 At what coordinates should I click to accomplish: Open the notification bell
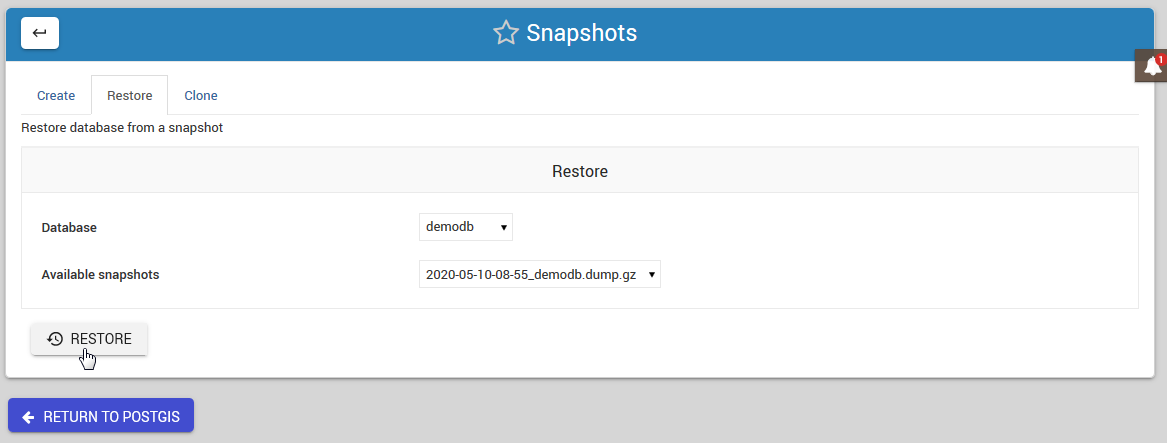[1152, 67]
